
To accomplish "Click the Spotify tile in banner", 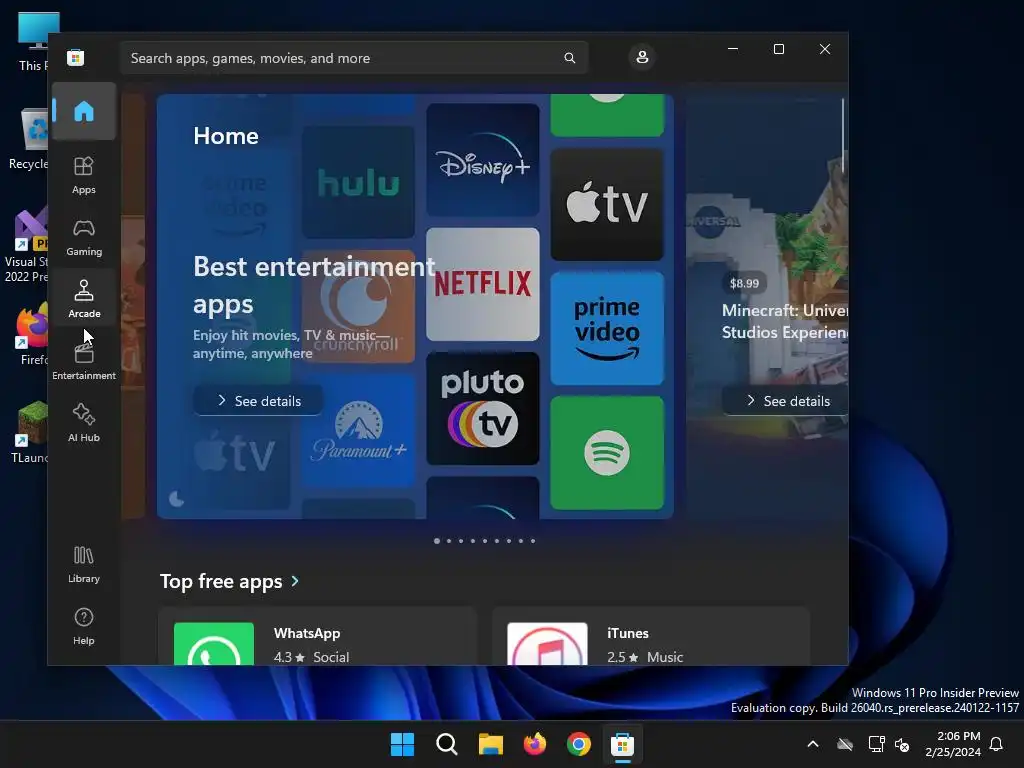I will [x=607, y=453].
